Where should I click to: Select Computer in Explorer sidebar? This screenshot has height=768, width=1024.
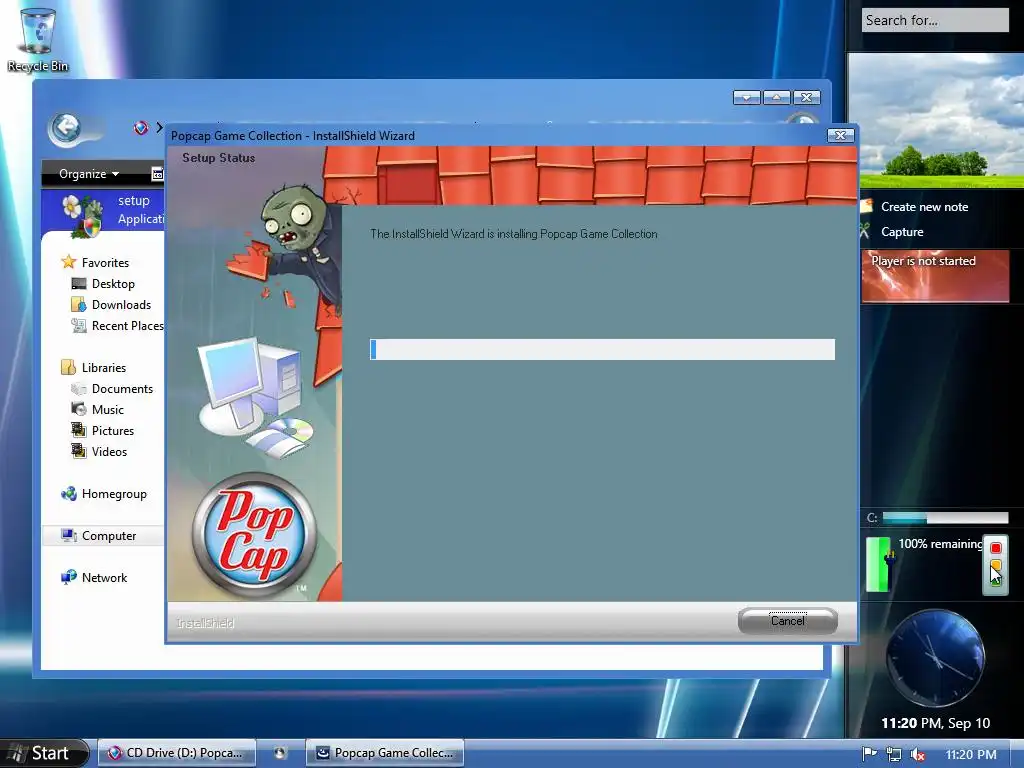pos(108,536)
